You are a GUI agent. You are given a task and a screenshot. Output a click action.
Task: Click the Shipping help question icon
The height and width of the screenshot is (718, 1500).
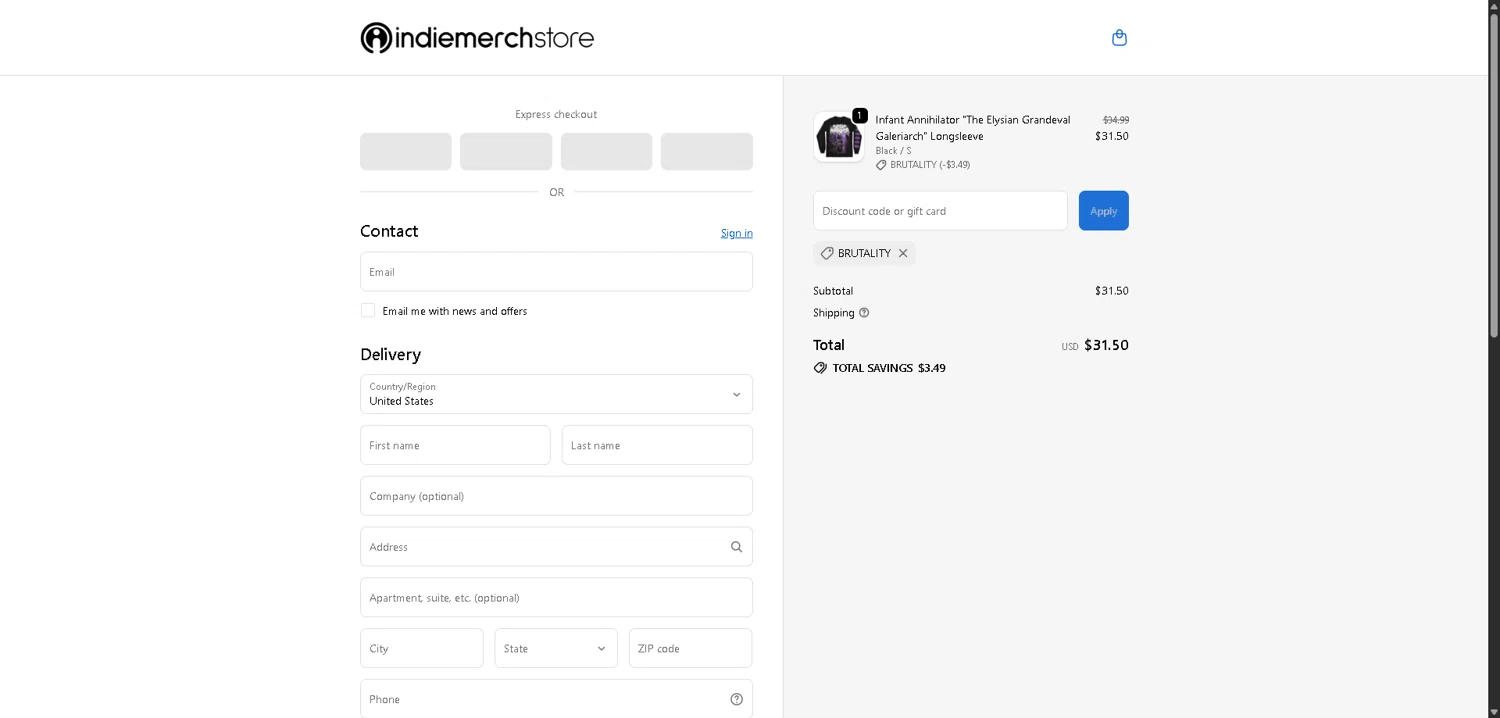864,313
